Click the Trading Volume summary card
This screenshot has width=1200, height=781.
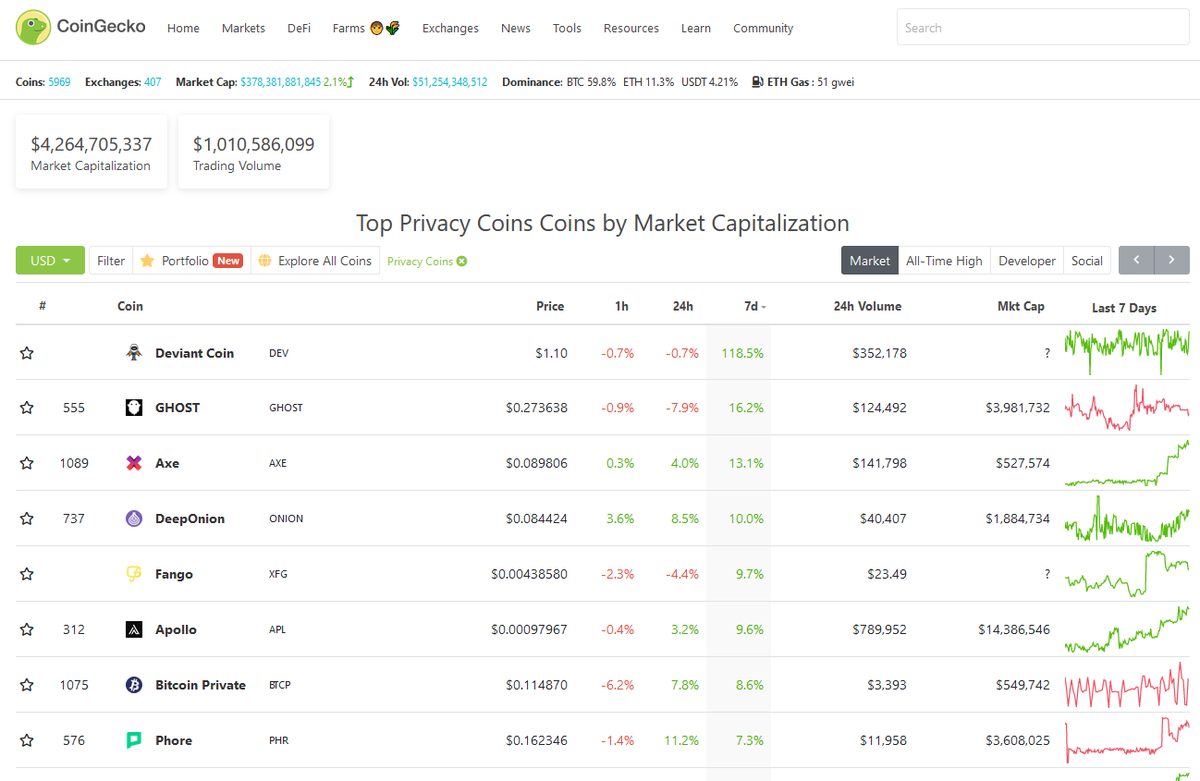coord(254,152)
